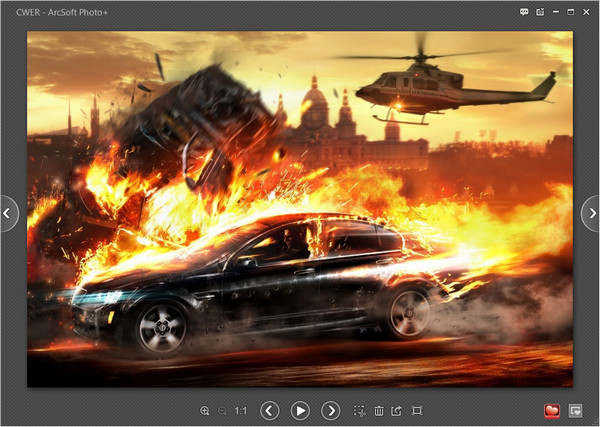The image size is (600, 427).
Task: Click the left edge previous image arrow
Action: pos(8,212)
